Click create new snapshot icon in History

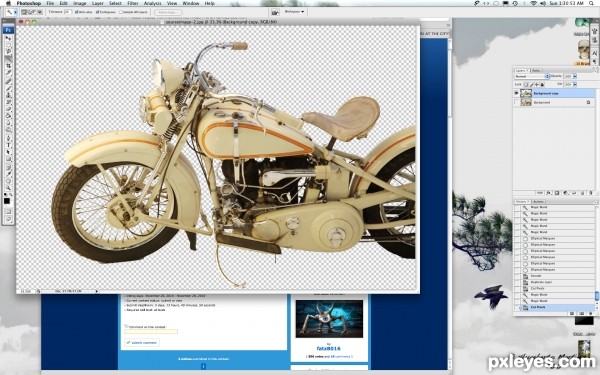(x=581, y=313)
